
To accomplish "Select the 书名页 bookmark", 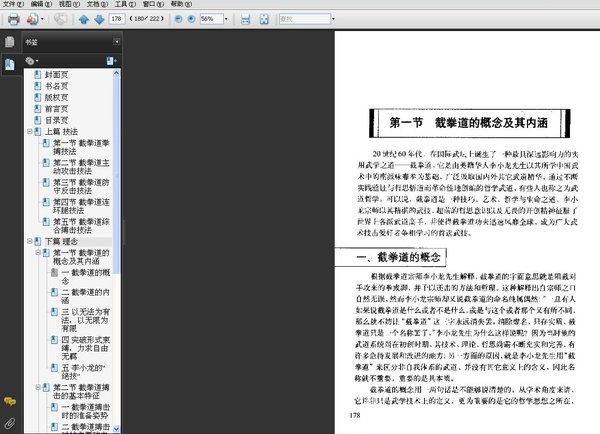I will tap(57, 86).
